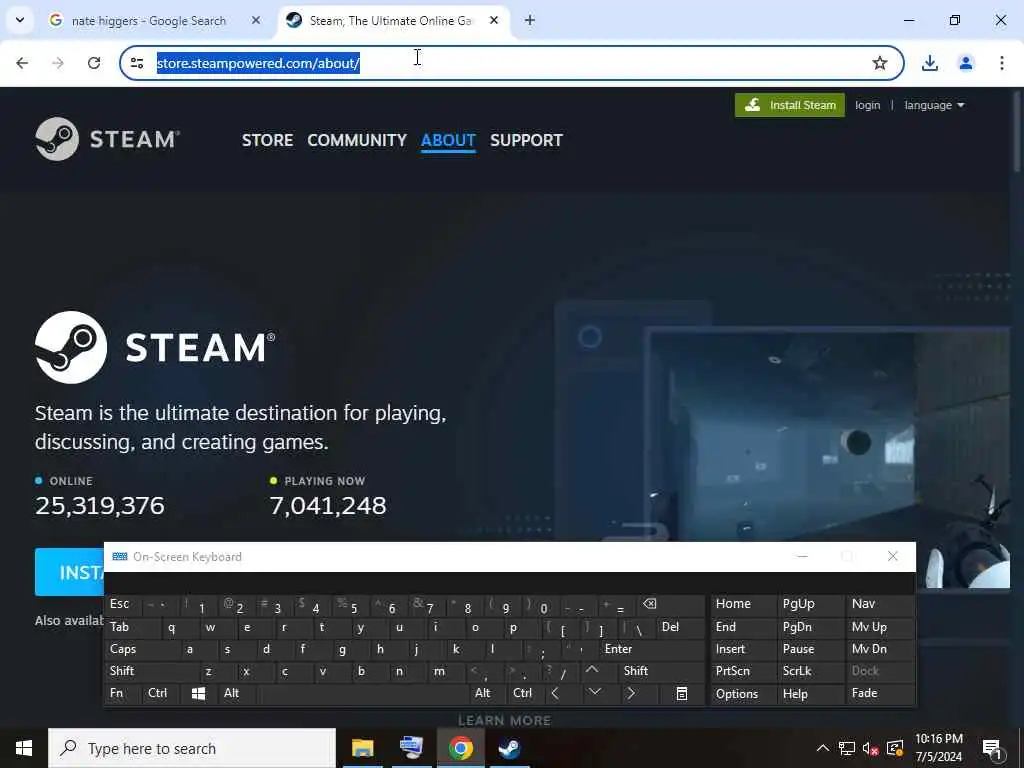Toggle right Ctrl key on On-Screen Keyboard

coord(526,694)
